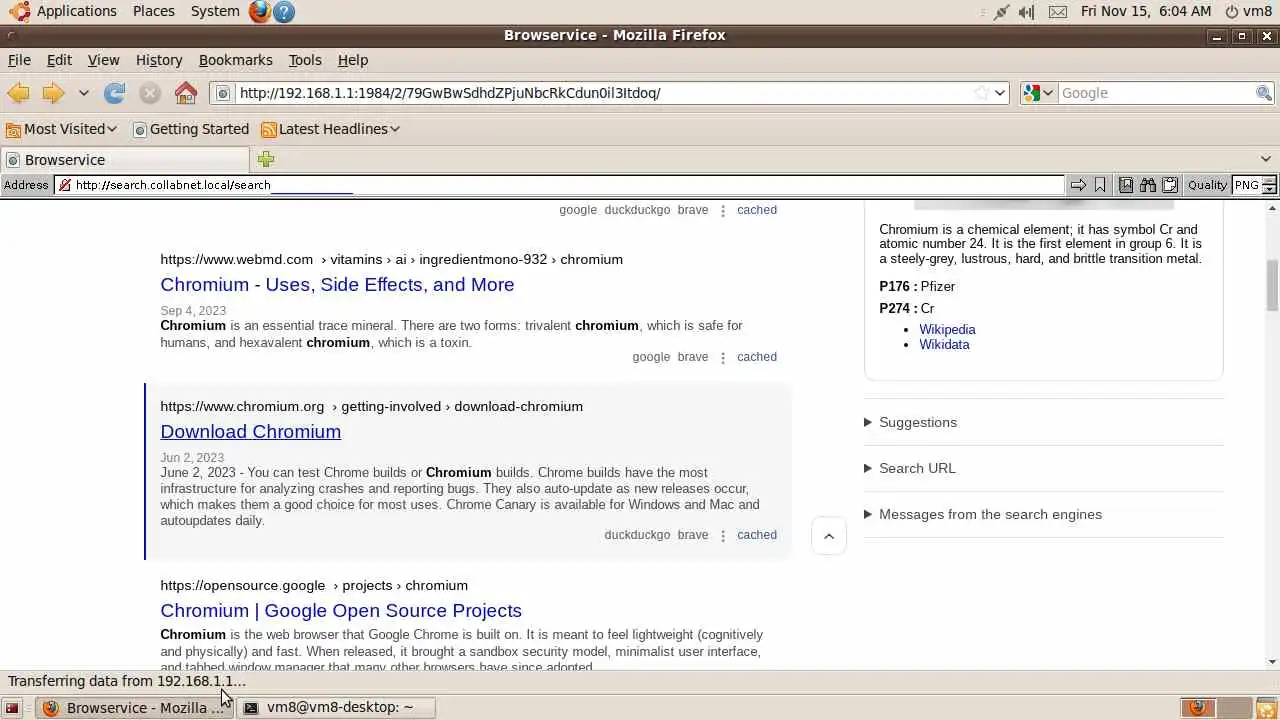Screen dimensions: 1280x720
Task: Launch Firefox from the top panel icon
Action: click(x=260, y=12)
